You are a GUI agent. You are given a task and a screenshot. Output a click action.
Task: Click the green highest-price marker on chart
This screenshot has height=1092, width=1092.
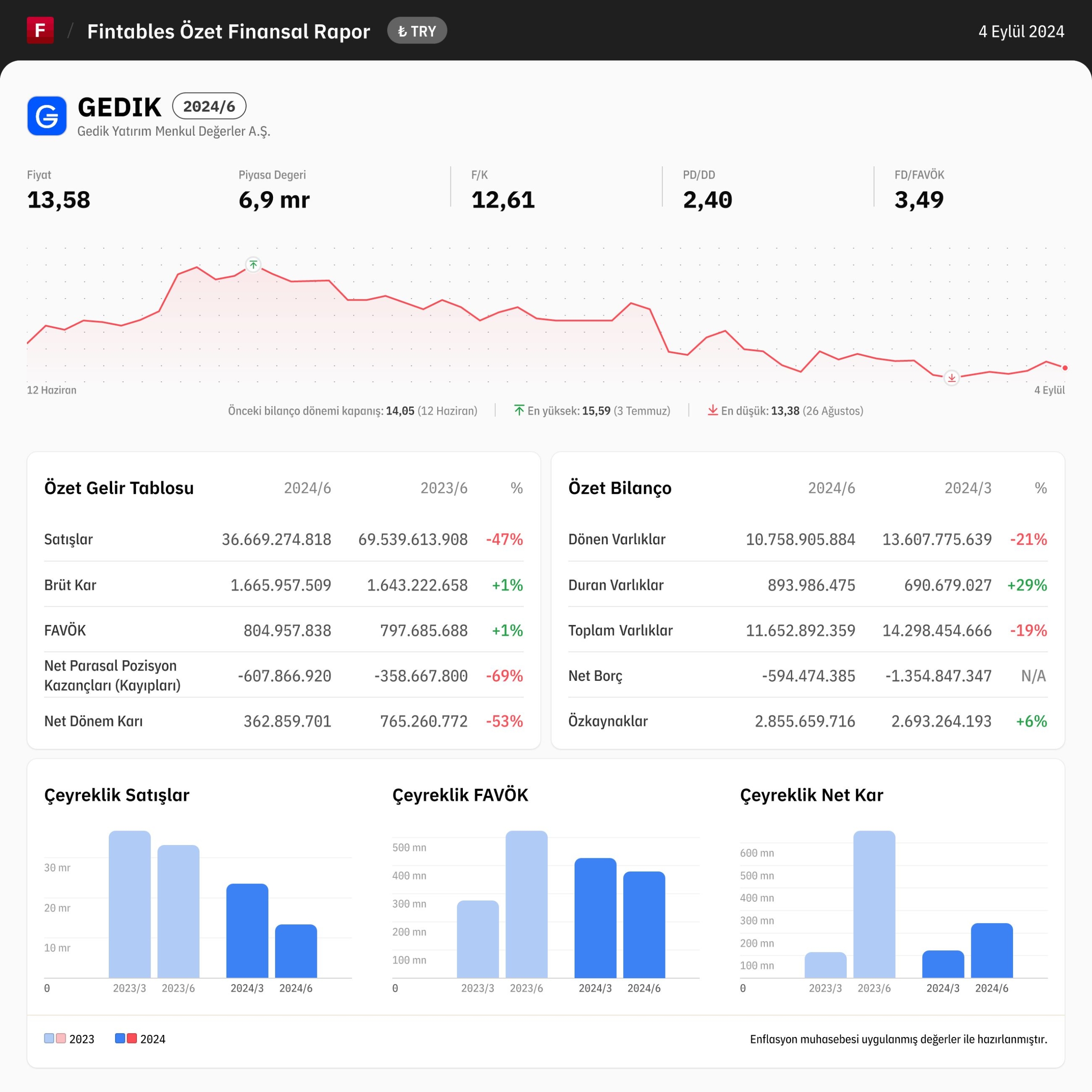[253, 264]
